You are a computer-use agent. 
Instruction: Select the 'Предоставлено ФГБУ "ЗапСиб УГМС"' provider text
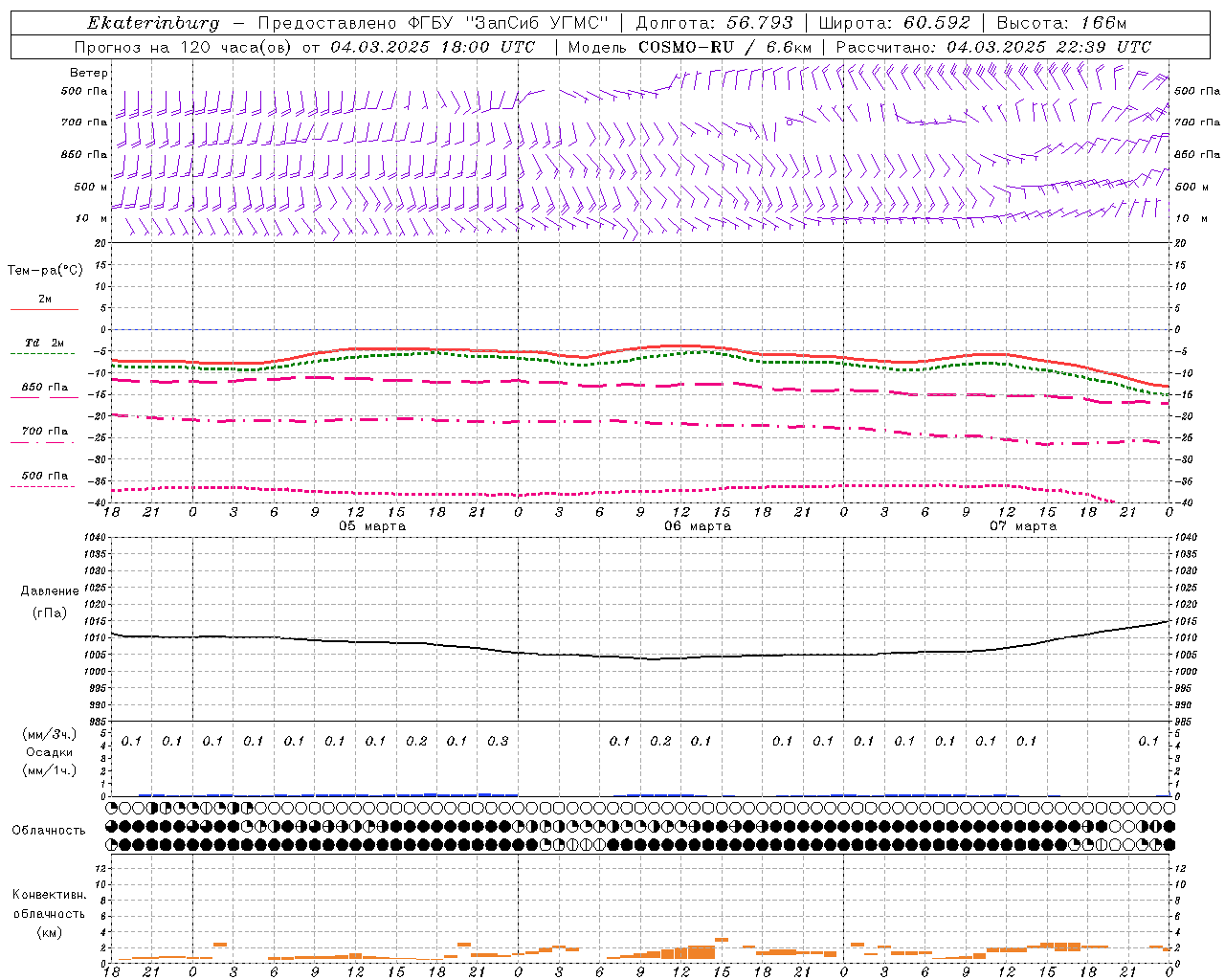(434, 23)
